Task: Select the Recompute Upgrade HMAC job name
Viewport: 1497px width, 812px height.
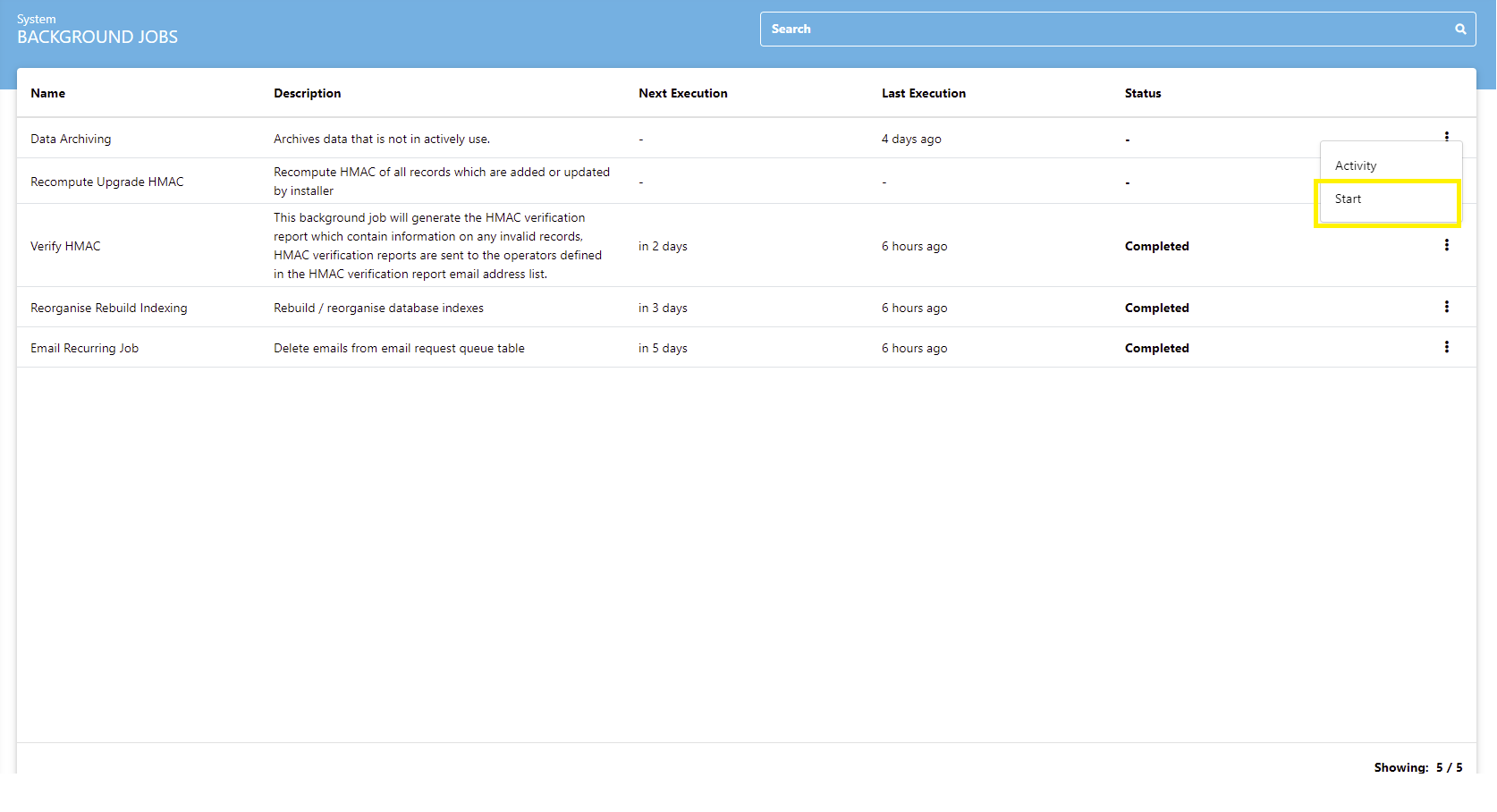Action: click(x=106, y=182)
